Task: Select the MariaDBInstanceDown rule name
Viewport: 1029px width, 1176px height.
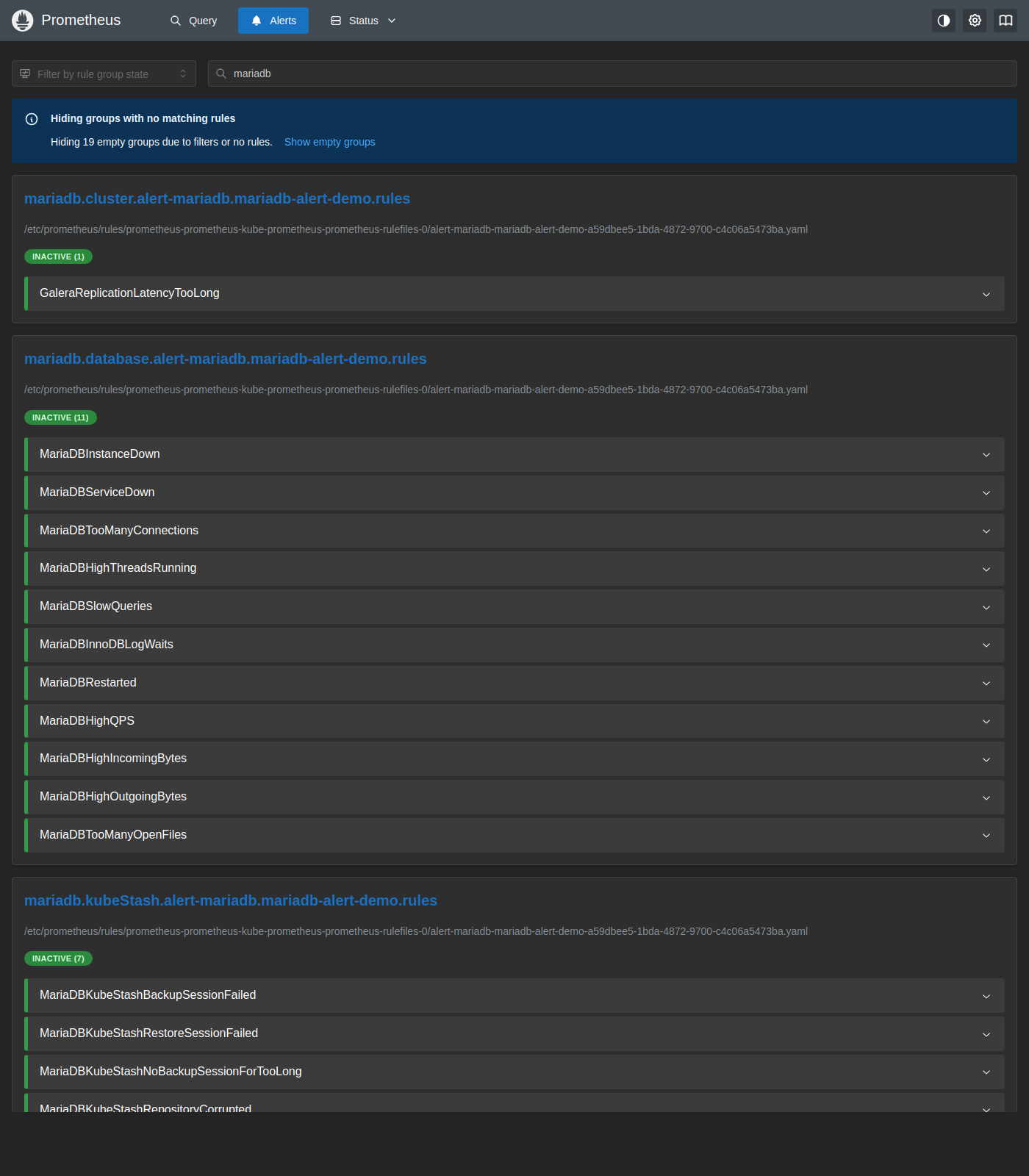Action: (100, 453)
